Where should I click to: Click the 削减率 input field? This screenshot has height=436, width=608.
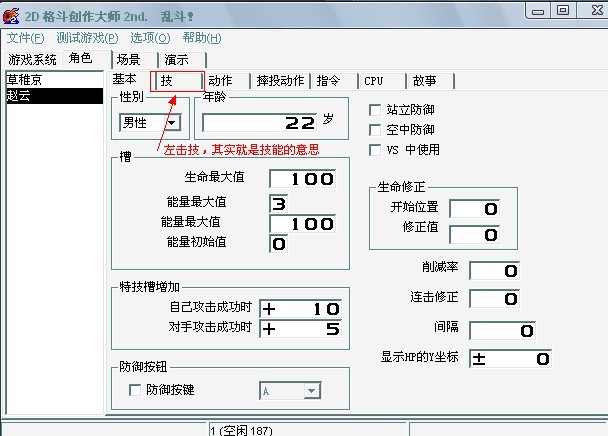[494, 271]
